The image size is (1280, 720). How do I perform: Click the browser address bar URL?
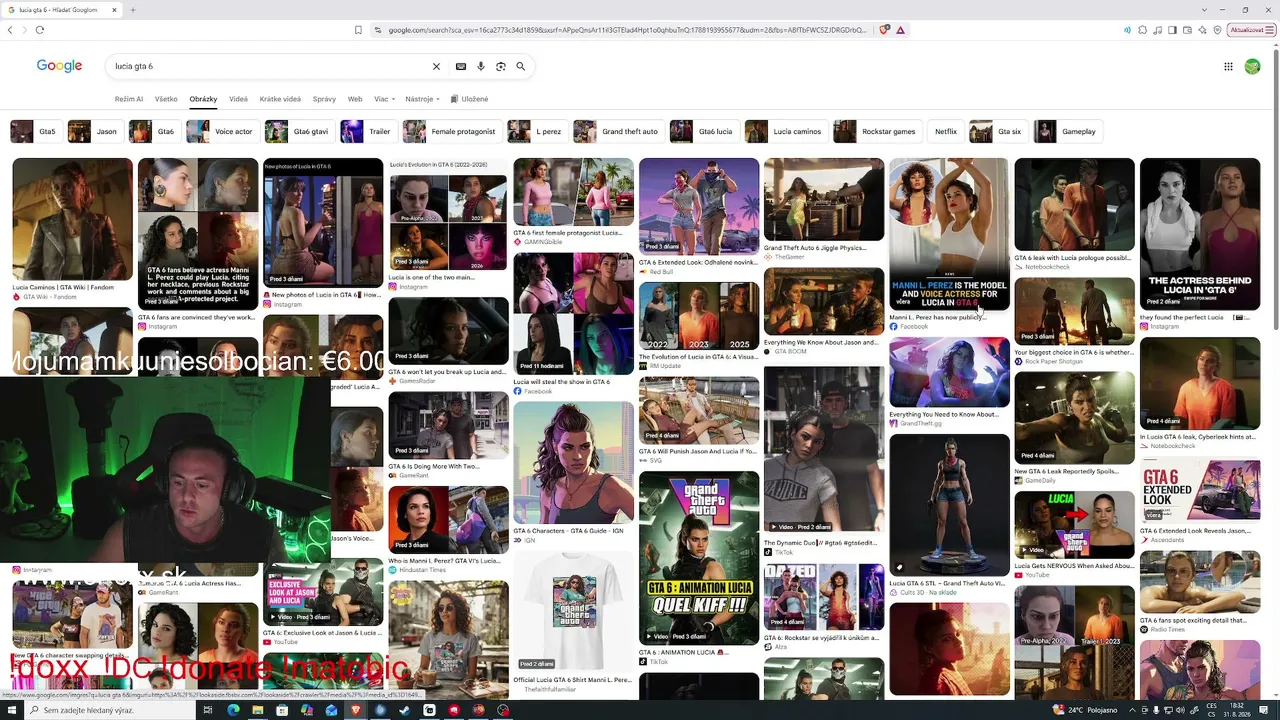[627, 30]
